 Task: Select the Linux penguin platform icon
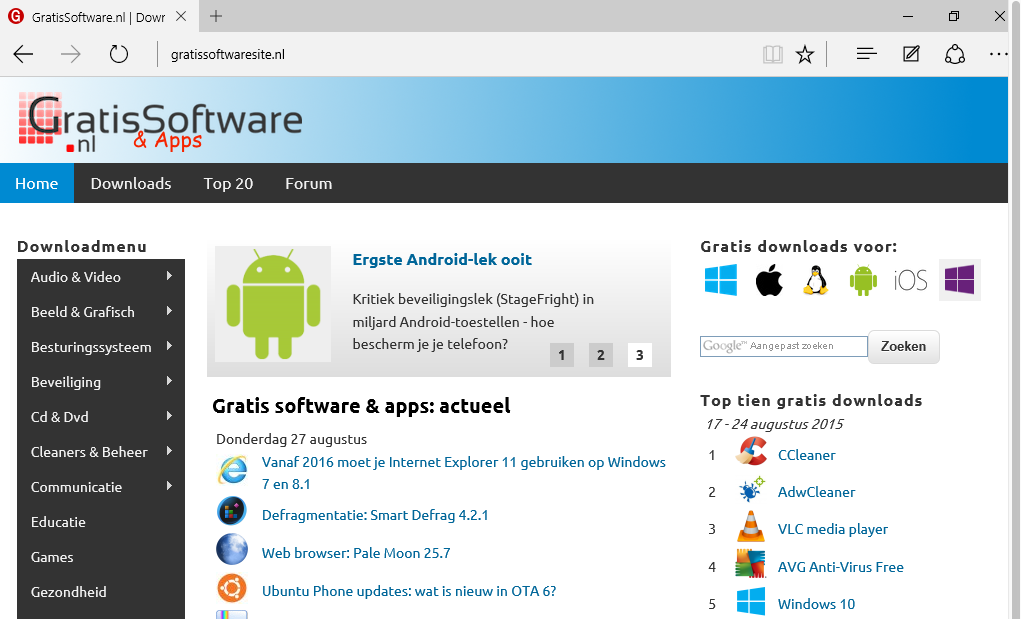[x=815, y=280]
